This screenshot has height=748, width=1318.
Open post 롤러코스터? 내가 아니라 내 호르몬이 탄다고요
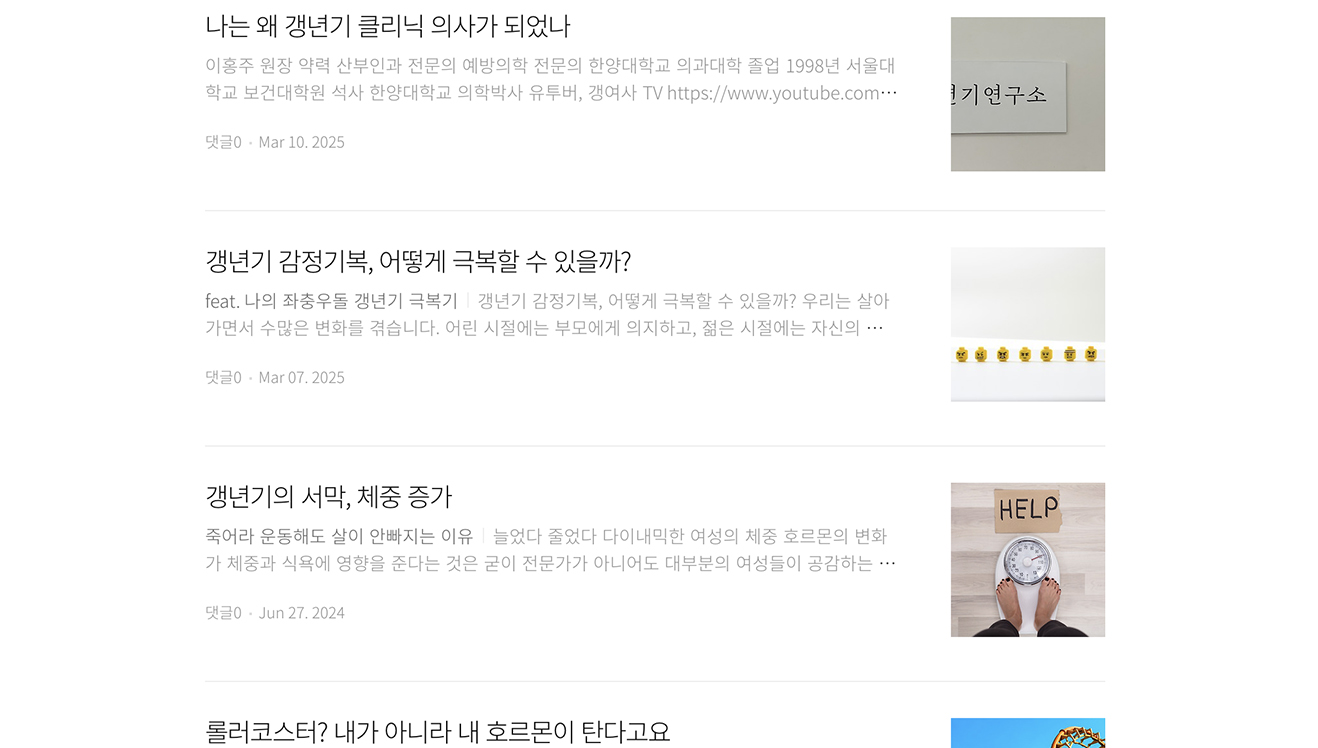click(437, 732)
